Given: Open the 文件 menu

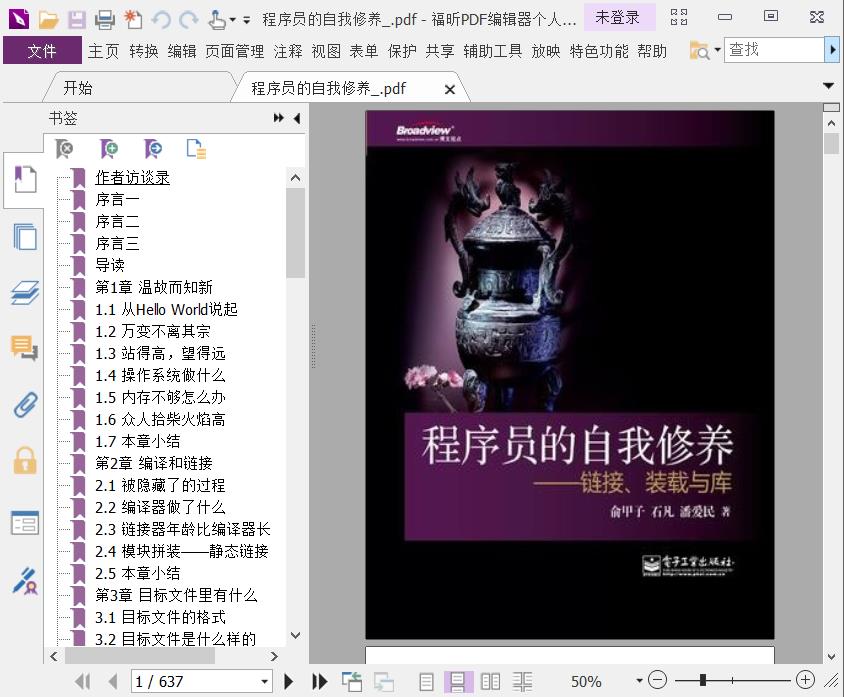Looking at the screenshot, I should click(x=43, y=51).
